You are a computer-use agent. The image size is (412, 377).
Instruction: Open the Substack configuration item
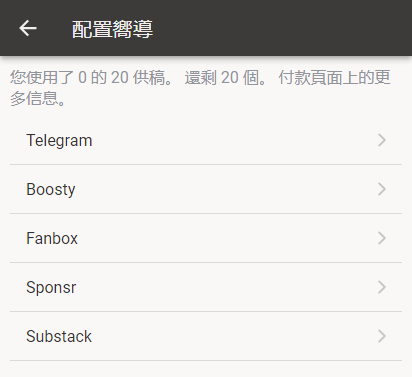click(206, 336)
